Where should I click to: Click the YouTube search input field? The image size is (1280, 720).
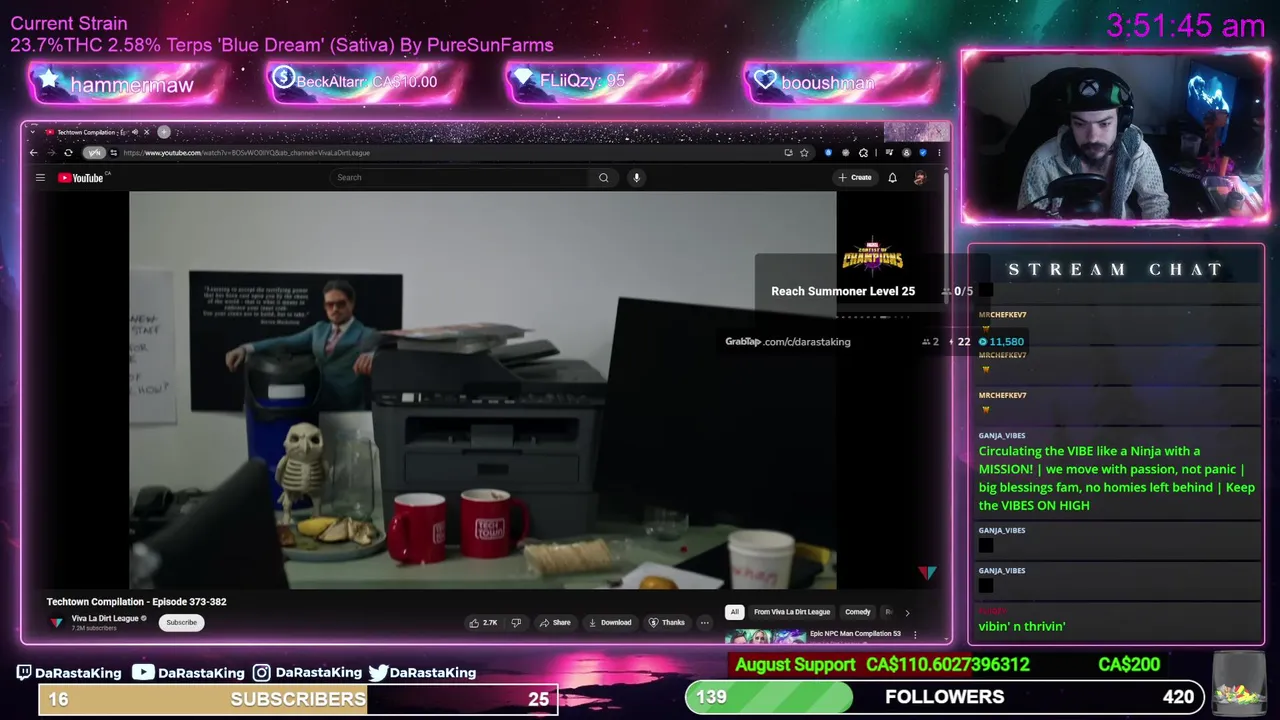click(x=460, y=177)
